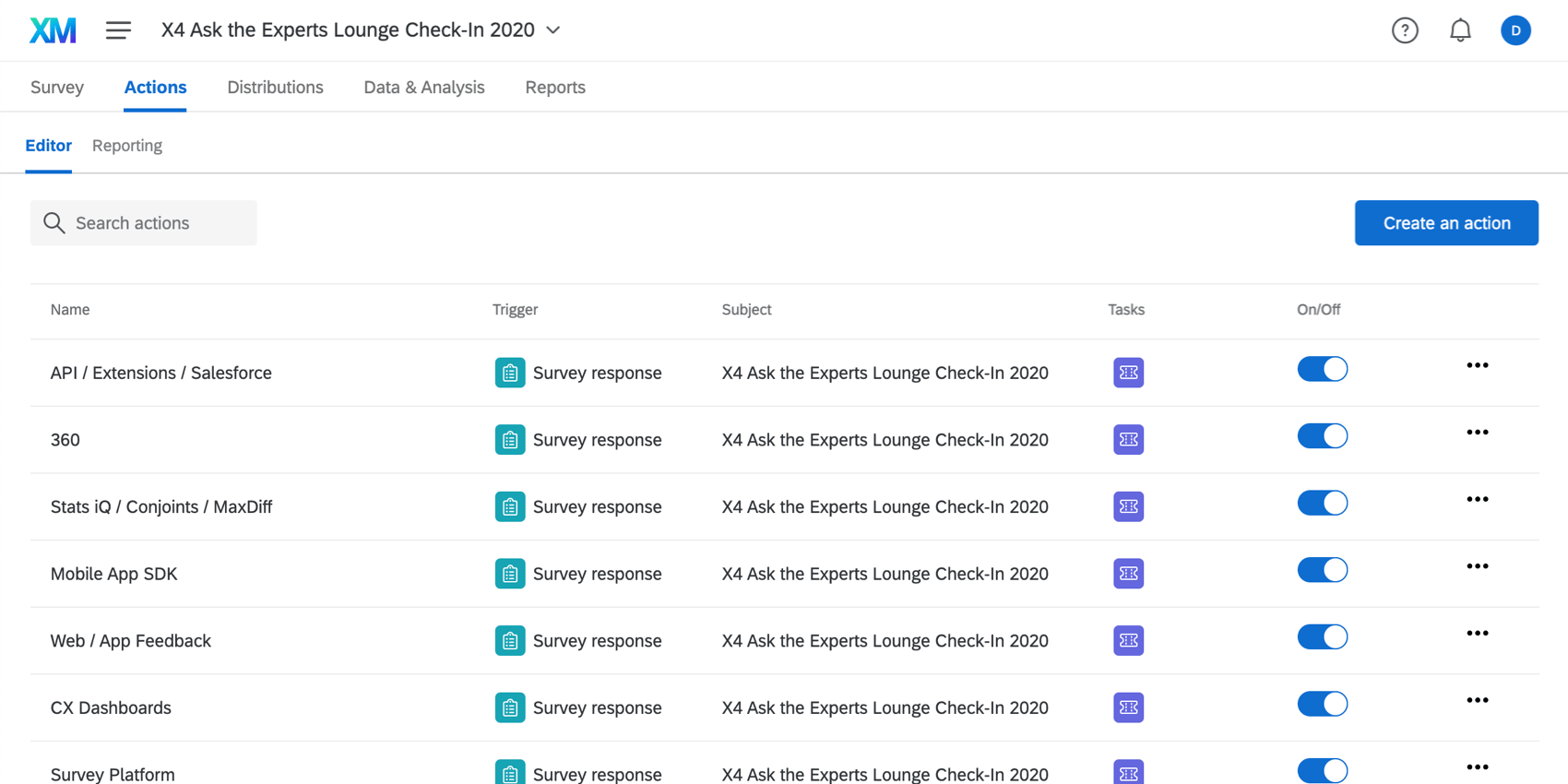
Task: Click the Name column header
Action: click(x=70, y=310)
